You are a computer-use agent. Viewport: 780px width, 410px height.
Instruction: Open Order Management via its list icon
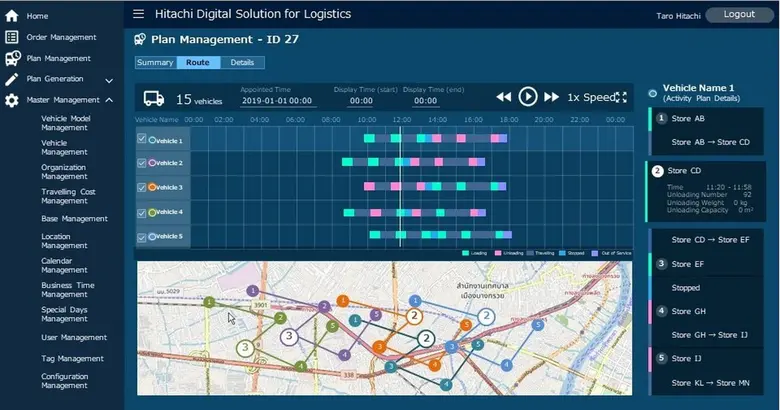12,37
